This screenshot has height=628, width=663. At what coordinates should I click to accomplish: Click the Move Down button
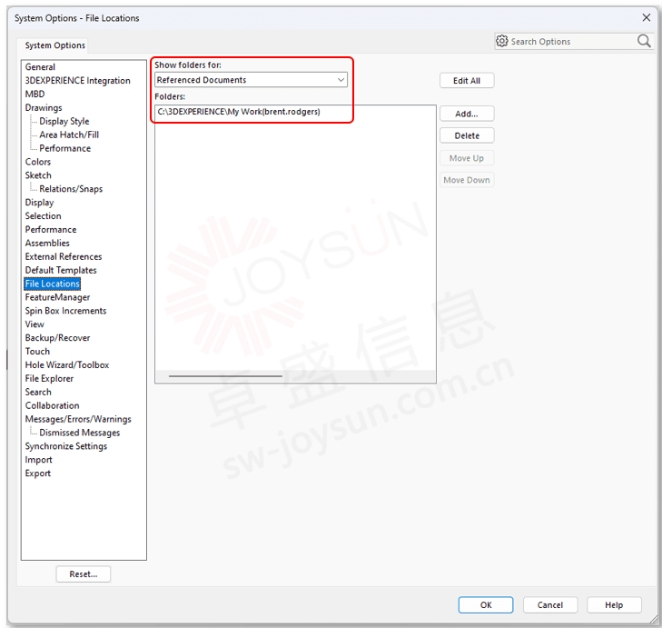(467, 180)
